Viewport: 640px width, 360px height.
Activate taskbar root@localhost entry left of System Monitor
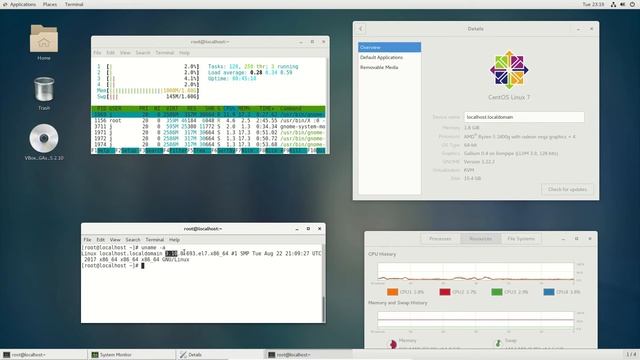tap(43, 355)
